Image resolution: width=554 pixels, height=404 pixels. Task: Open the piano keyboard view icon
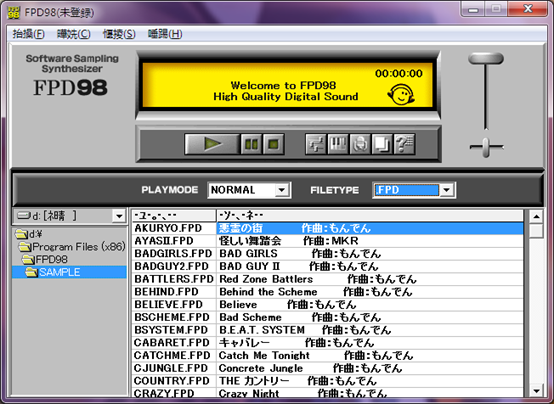[x=338, y=144]
